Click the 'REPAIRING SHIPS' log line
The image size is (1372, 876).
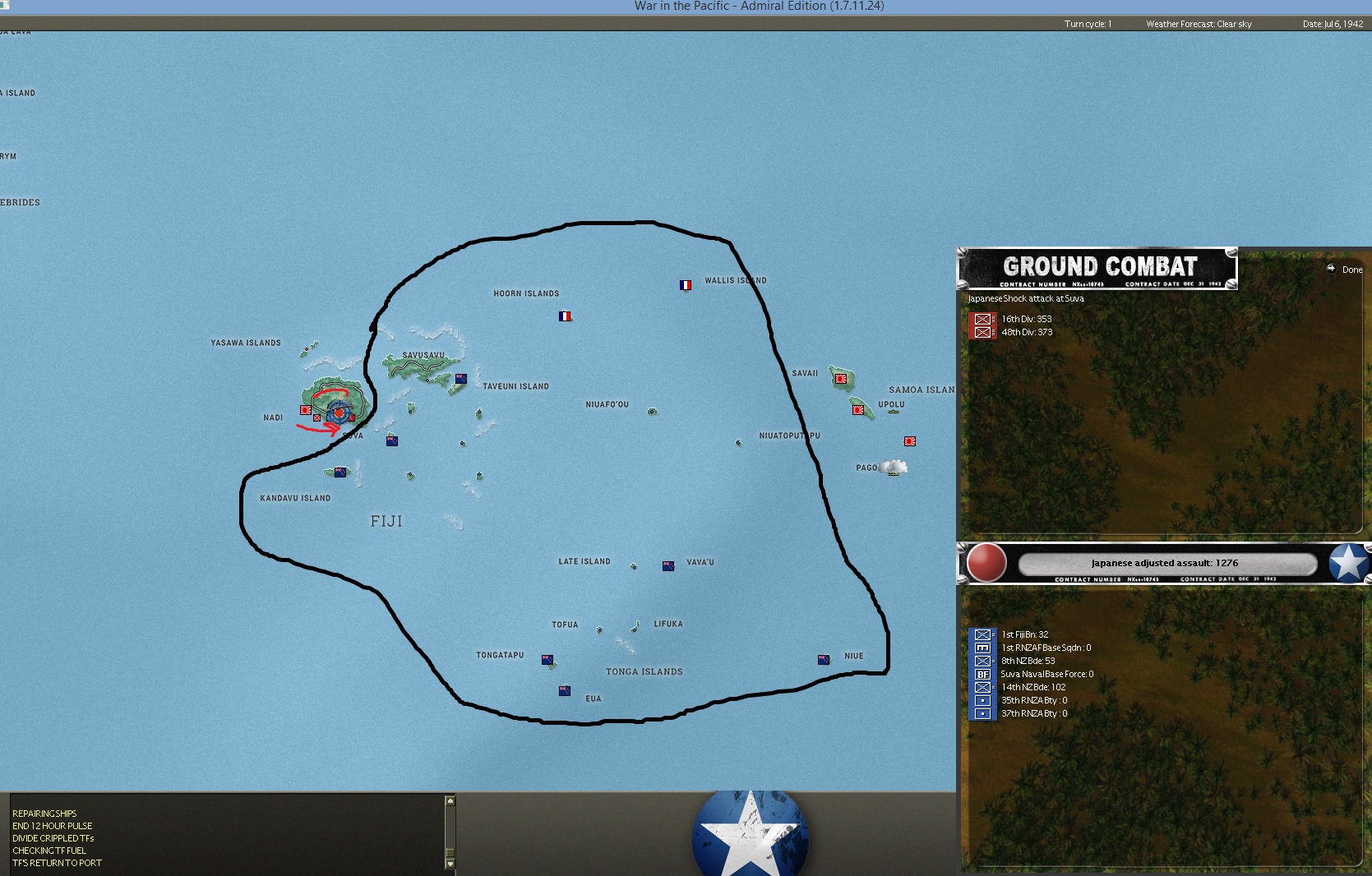[44, 814]
